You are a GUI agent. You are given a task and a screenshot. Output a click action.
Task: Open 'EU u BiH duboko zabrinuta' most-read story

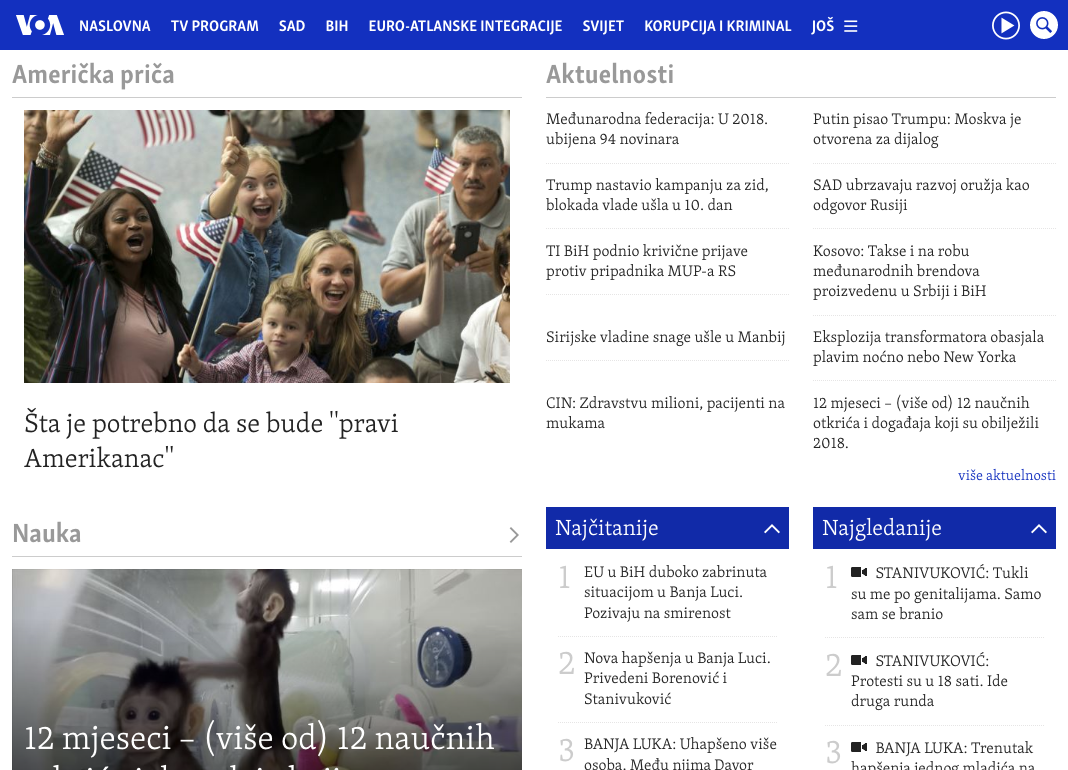point(675,592)
